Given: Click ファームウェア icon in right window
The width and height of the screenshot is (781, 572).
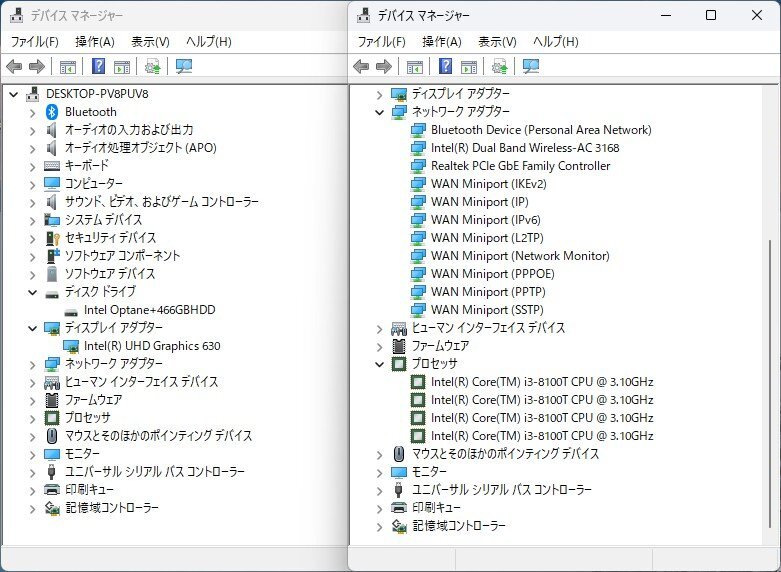Looking at the screenshot, I should [399, 346].
